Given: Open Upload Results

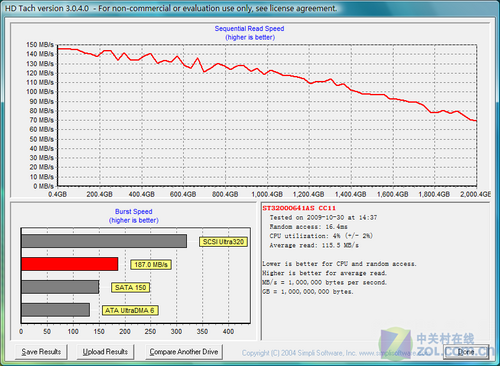Looking at the screenshot, I should coord(105,352).
